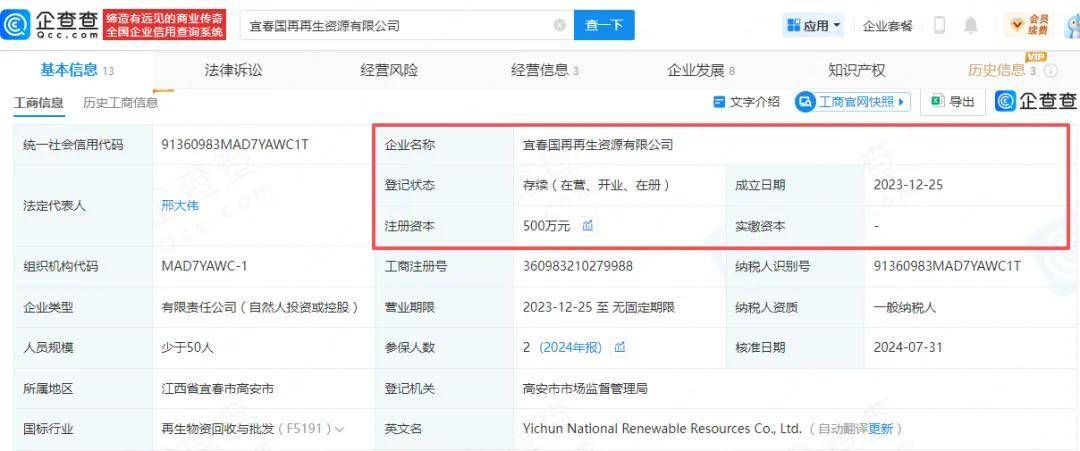This screenshot has height=451, width=1080.
Task: Select 少于50人 staff size value
Action: point(187,348)
